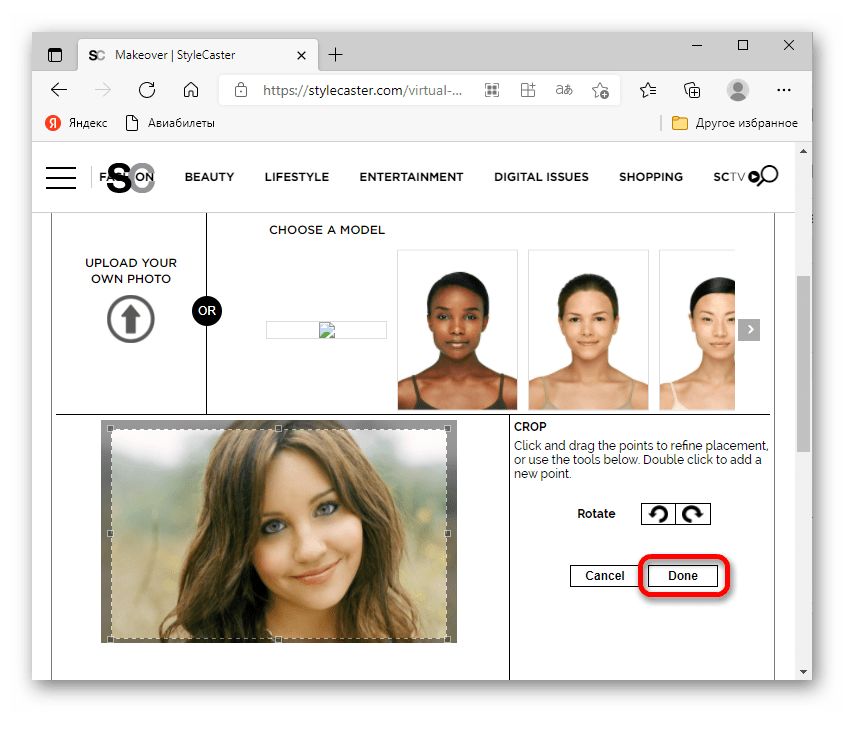Open the Beauty menu
Viewport: 845px width, 743px height.
(x=209, y=177)
